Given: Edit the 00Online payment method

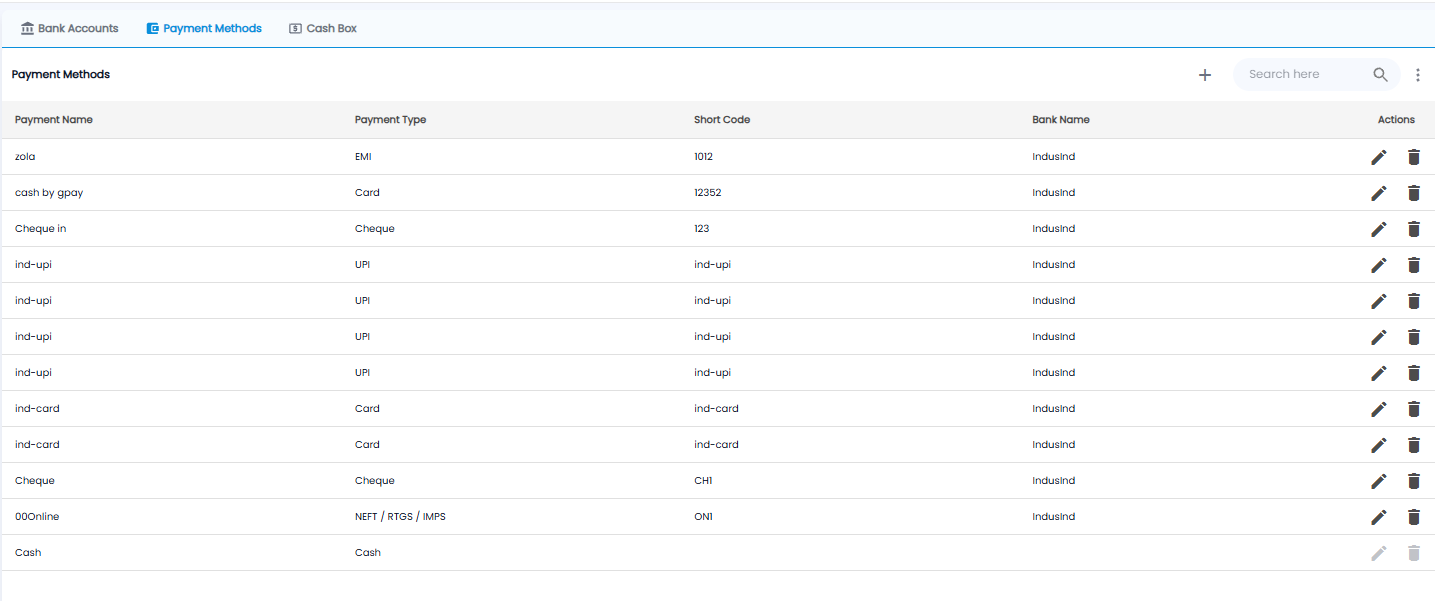Looking at the screenshot, I should click(1379, 517).
